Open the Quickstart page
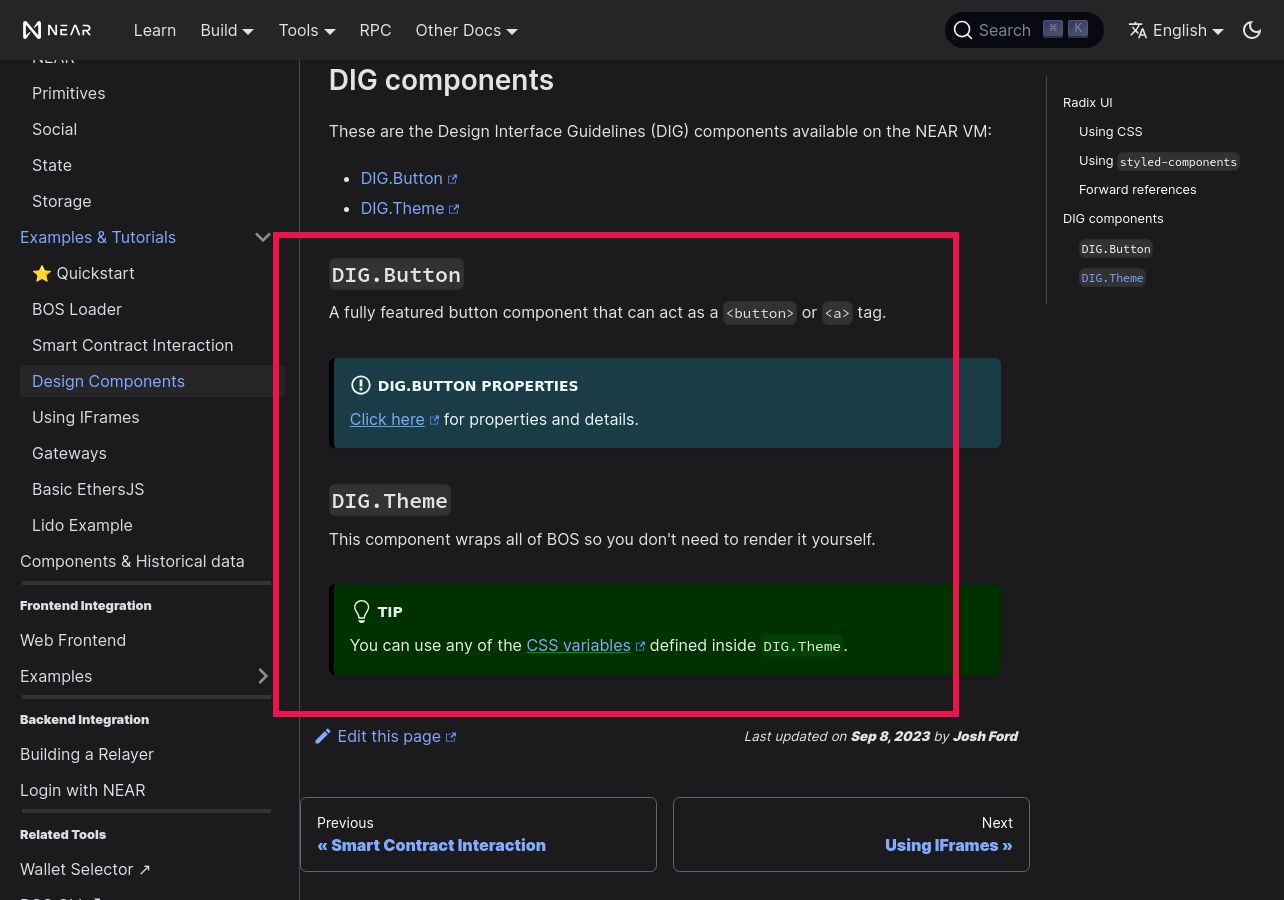1284x900 pixels. click(x=83, y=273)
